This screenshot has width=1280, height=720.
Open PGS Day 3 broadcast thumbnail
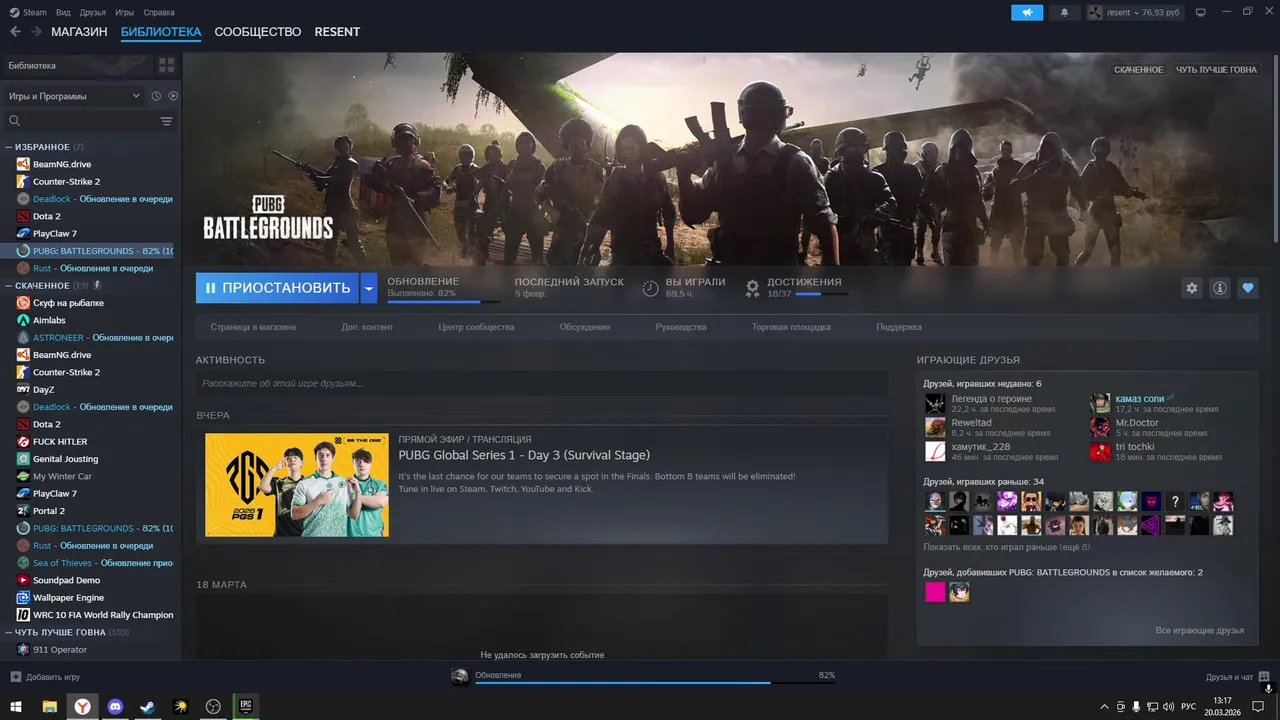coord(297,485)
